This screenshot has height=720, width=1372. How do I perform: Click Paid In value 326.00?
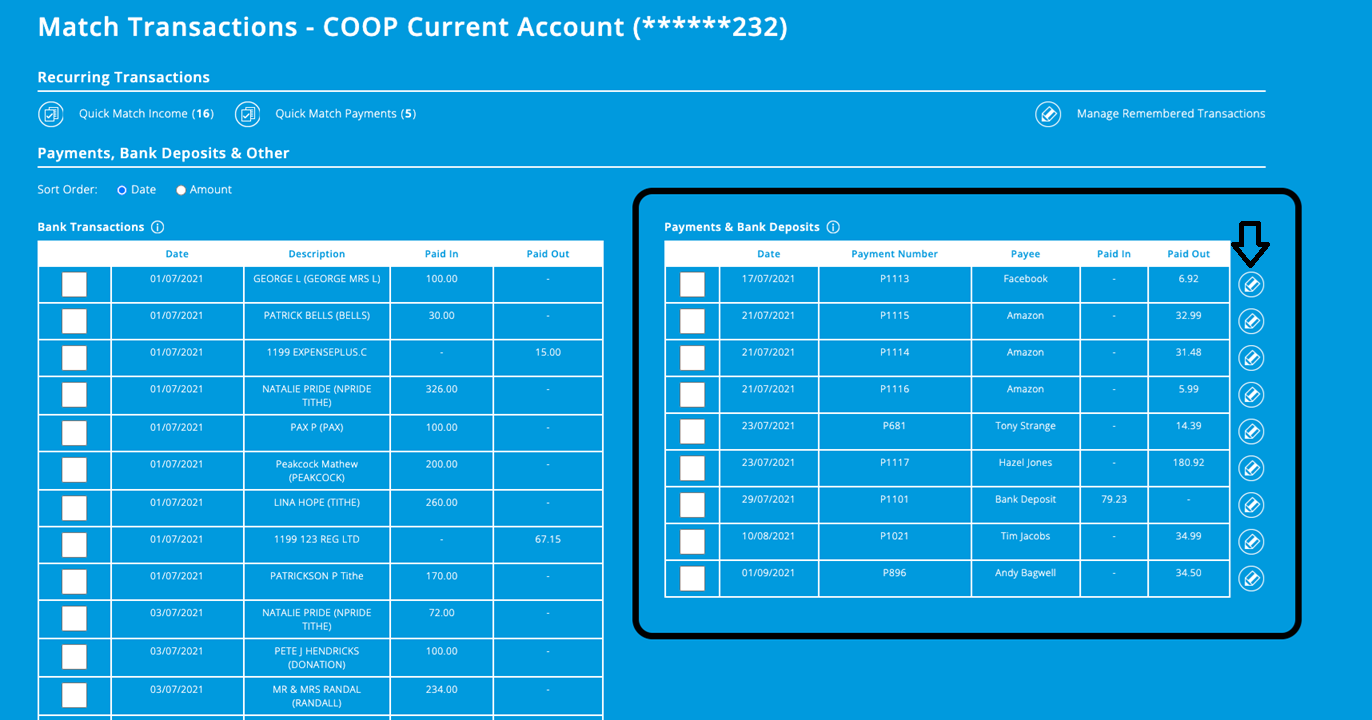441,390
